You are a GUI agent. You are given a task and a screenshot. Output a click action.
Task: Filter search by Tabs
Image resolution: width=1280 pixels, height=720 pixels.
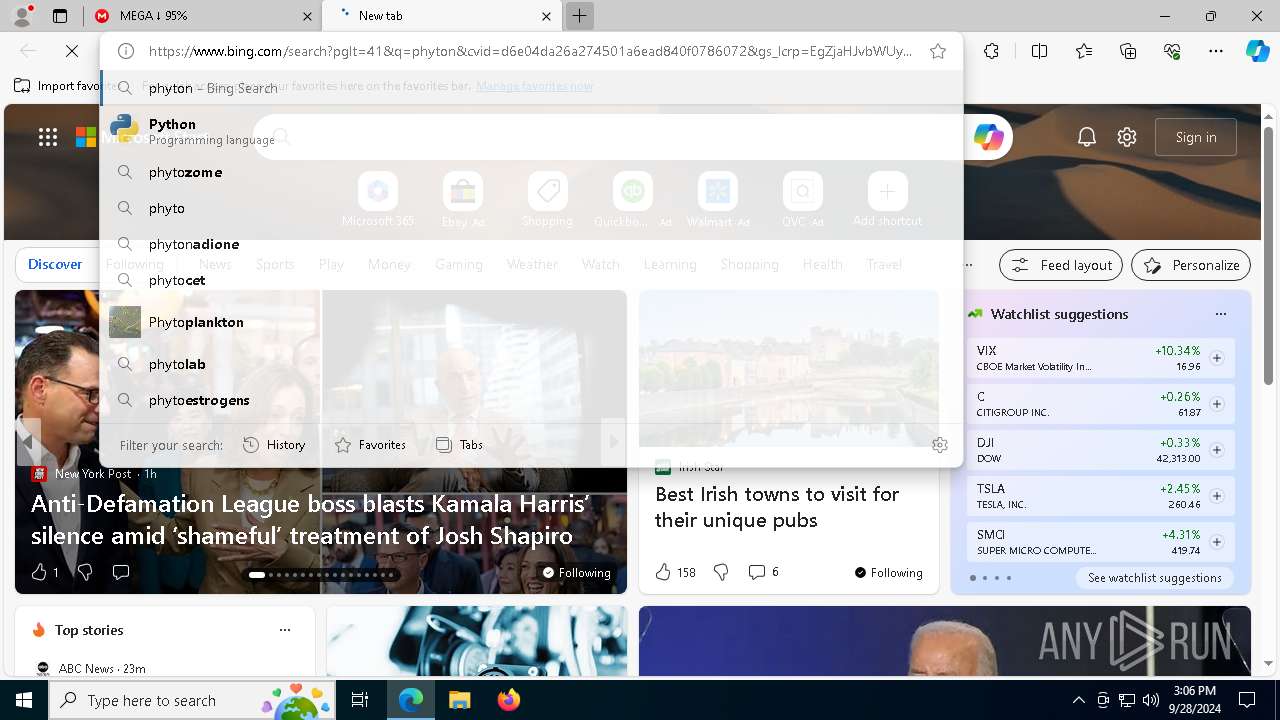click(x=460, y=445)
